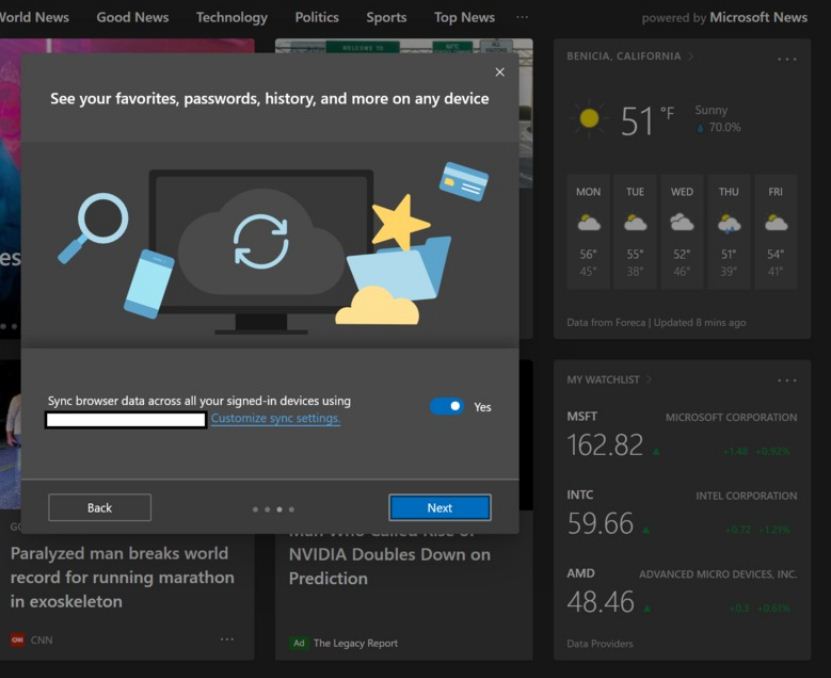831x678 pixels.
Task: Click the powered by Microsoft News label
Action: tap(724, 17)
